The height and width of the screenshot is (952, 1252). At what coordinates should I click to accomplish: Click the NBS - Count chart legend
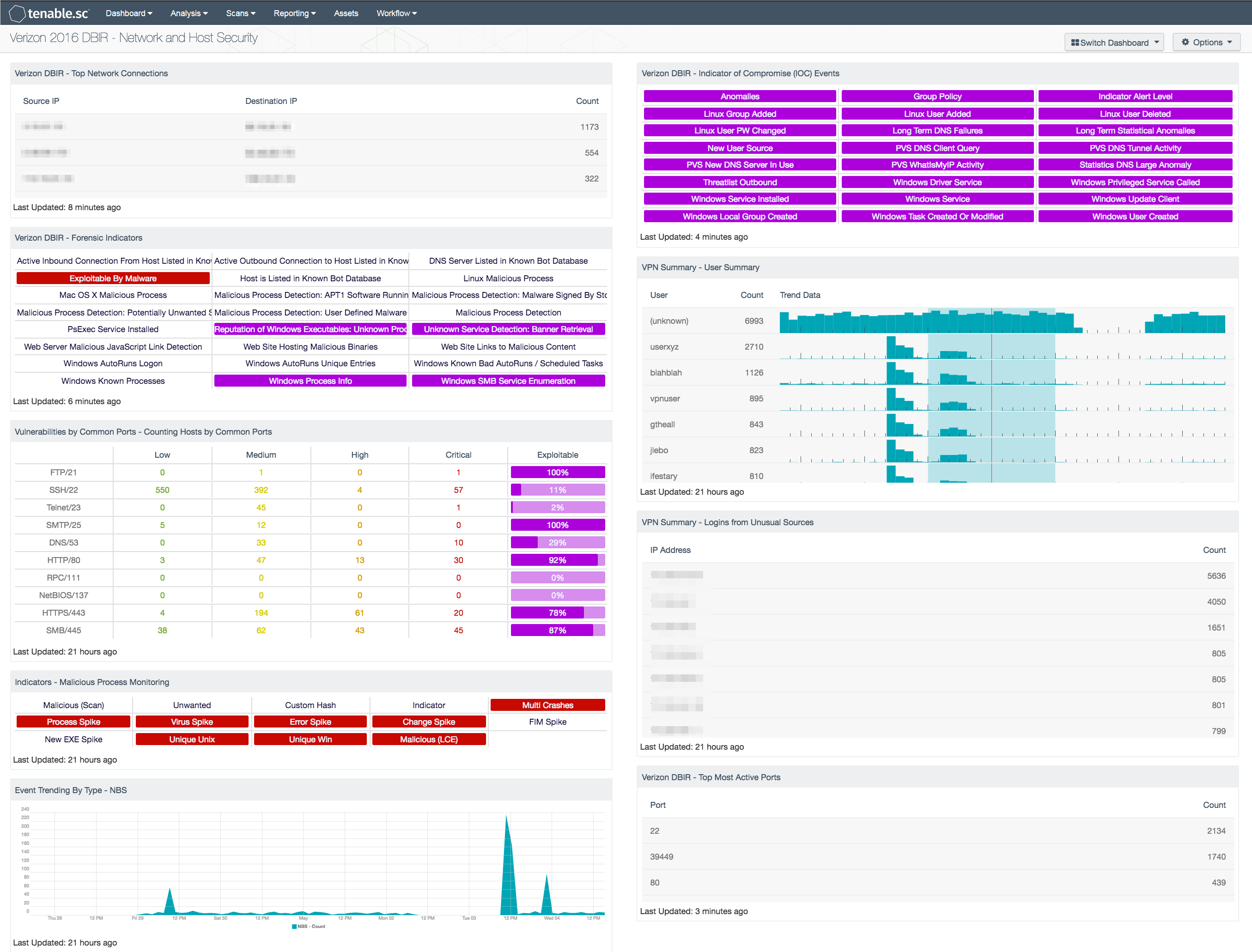(309, 927)
